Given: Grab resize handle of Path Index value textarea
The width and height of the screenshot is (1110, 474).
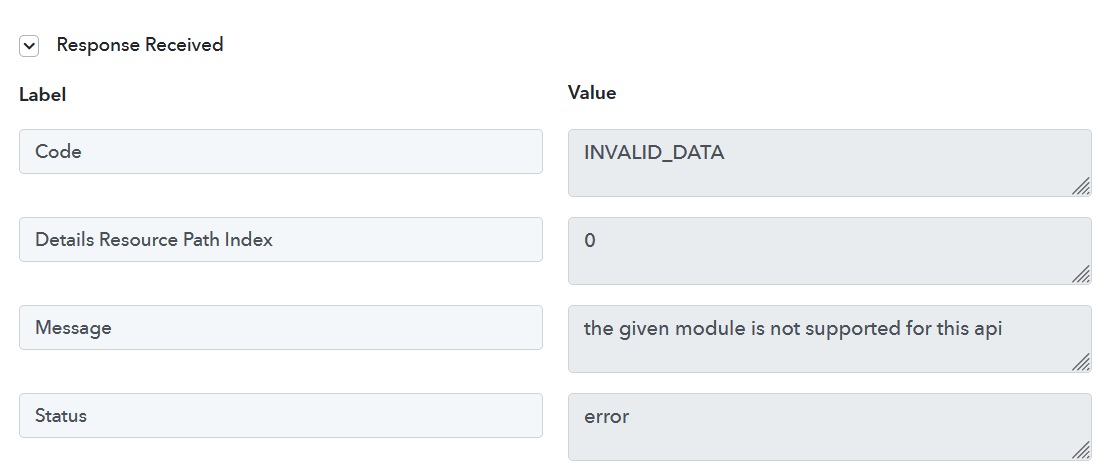Looking at the screenshot, I should pyautogui.click(x=1082, y=275).
